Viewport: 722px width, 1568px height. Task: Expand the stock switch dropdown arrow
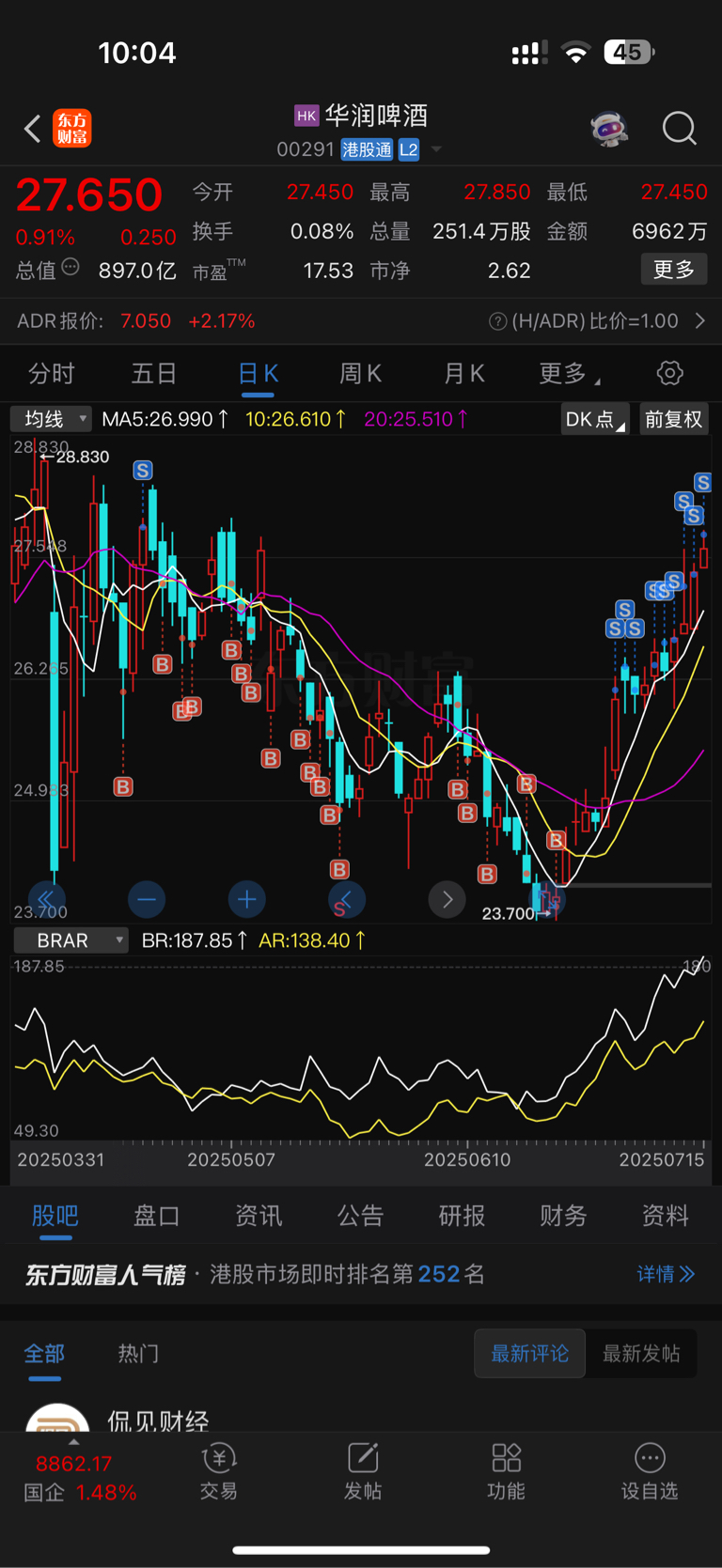pos(436,149)
